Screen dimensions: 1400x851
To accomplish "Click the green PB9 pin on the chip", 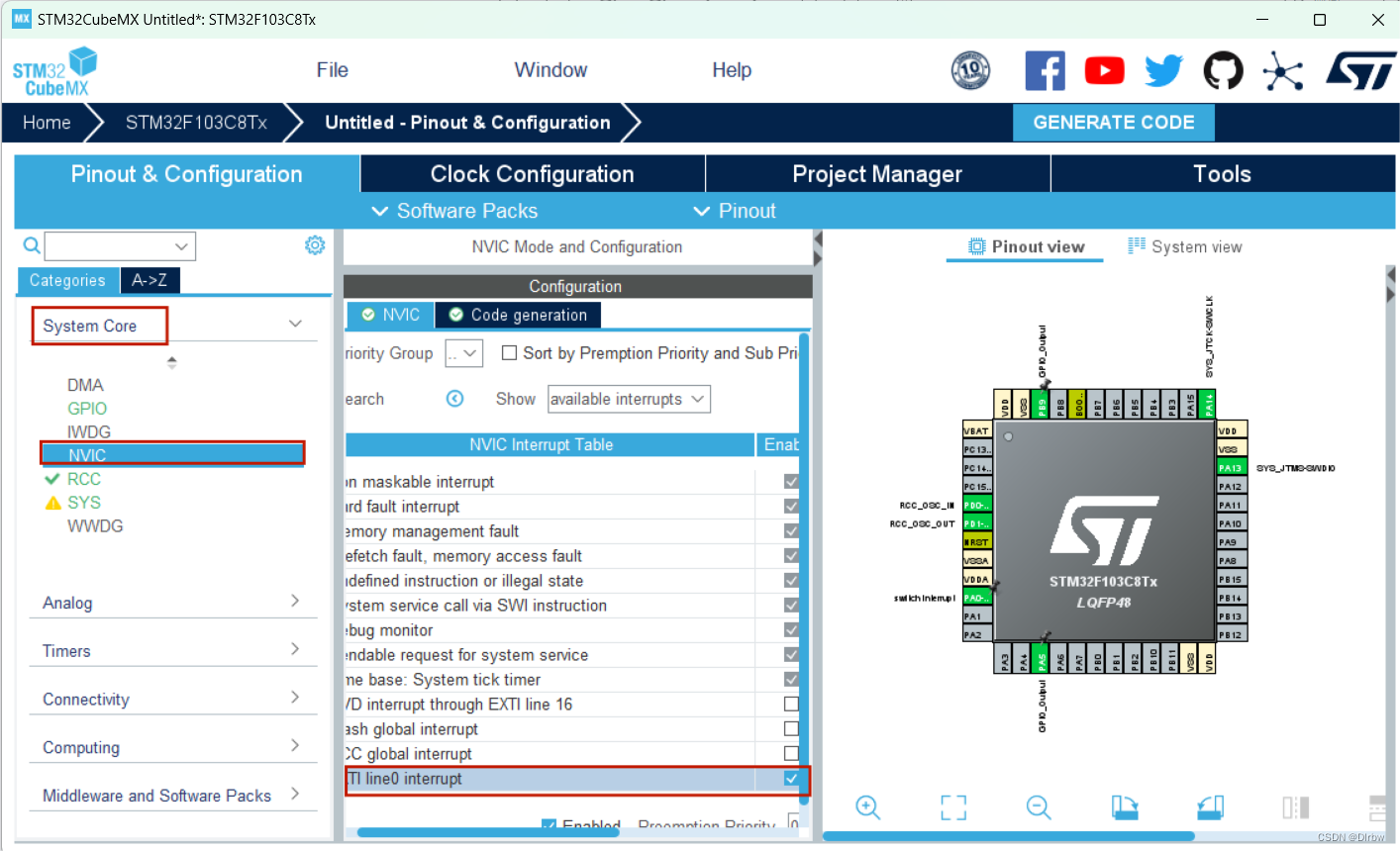I will (x=1041, y=405).
